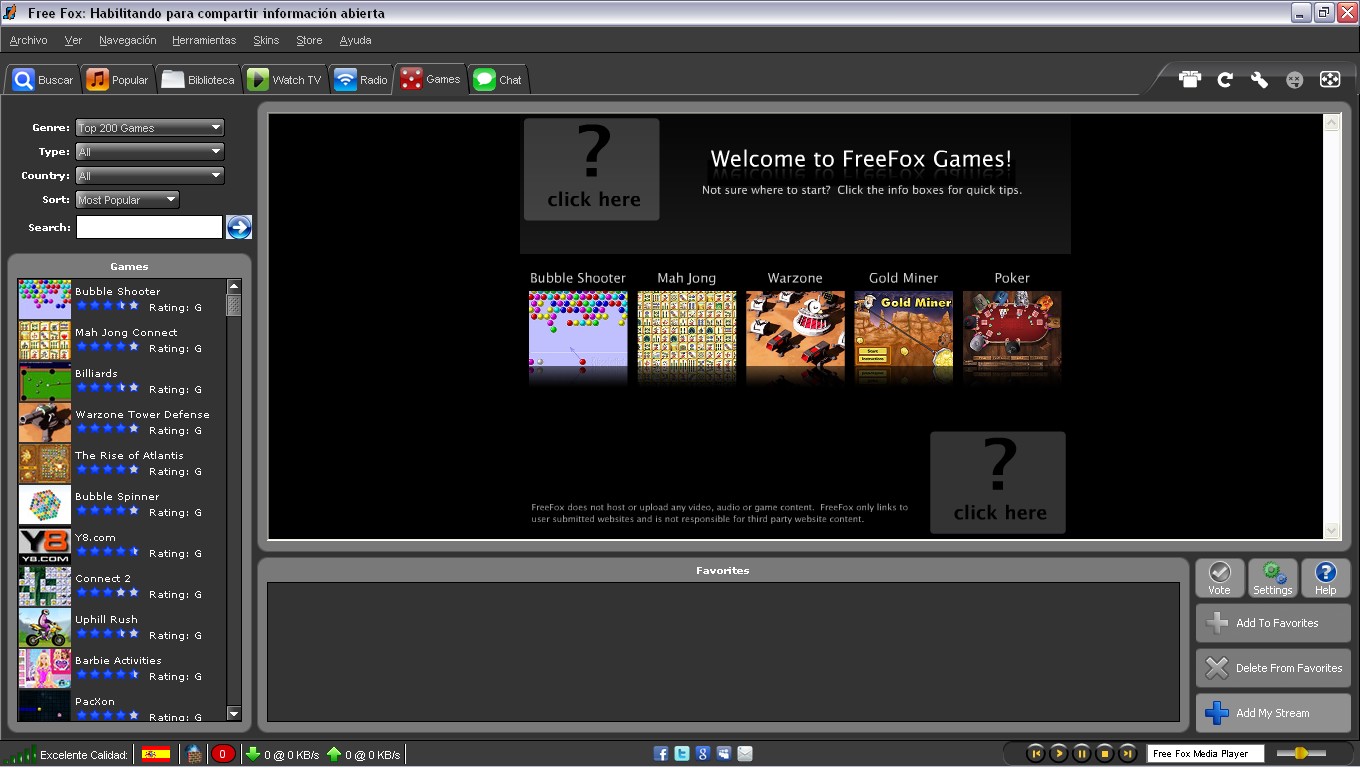Share via the Google icon

703,754
